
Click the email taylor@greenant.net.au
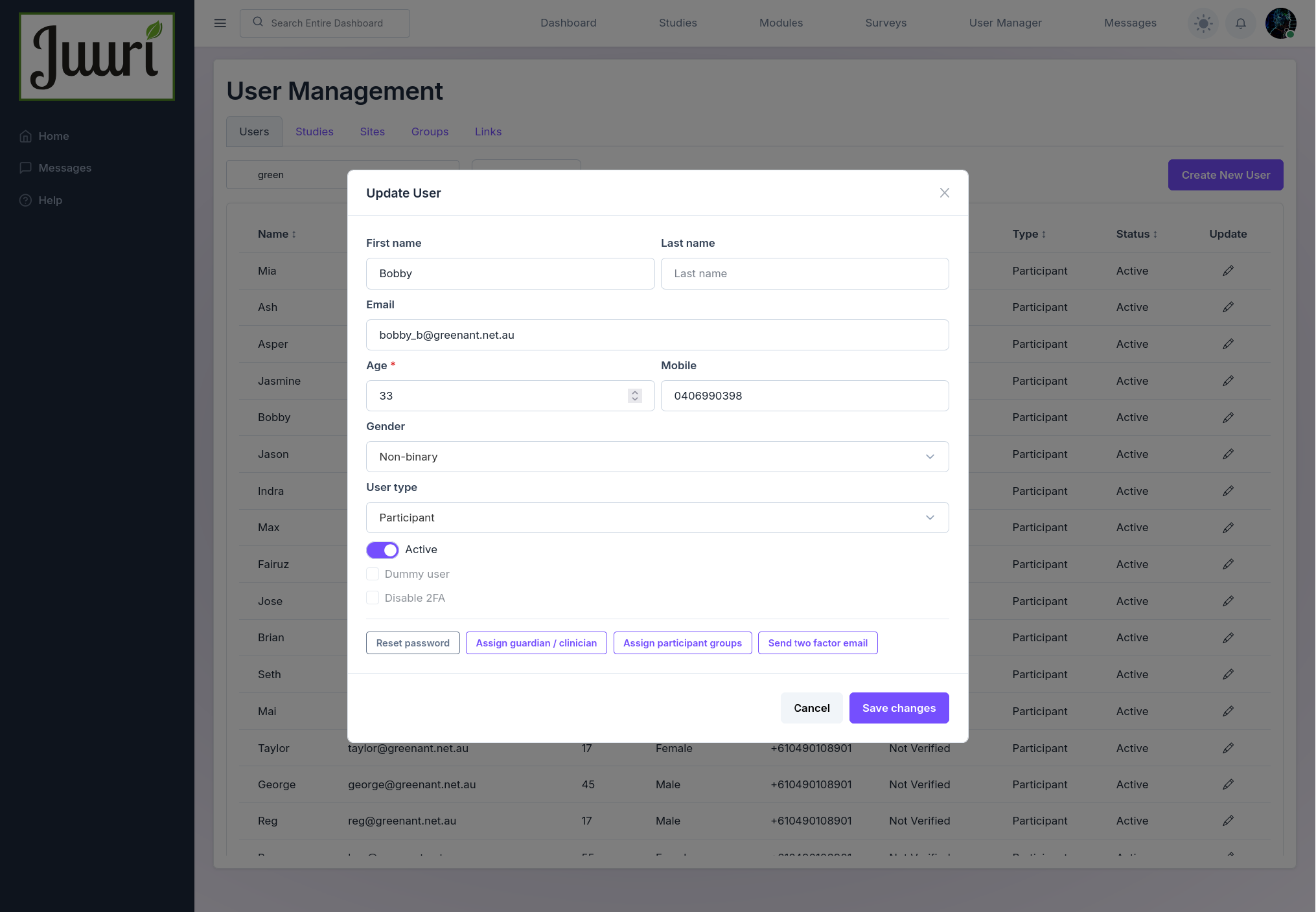pos(408,748)
